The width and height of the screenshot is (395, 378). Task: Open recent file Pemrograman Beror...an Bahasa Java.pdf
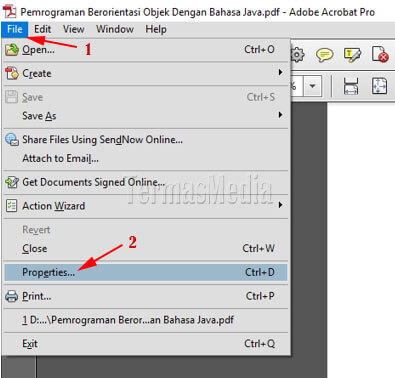click(146, 320)
